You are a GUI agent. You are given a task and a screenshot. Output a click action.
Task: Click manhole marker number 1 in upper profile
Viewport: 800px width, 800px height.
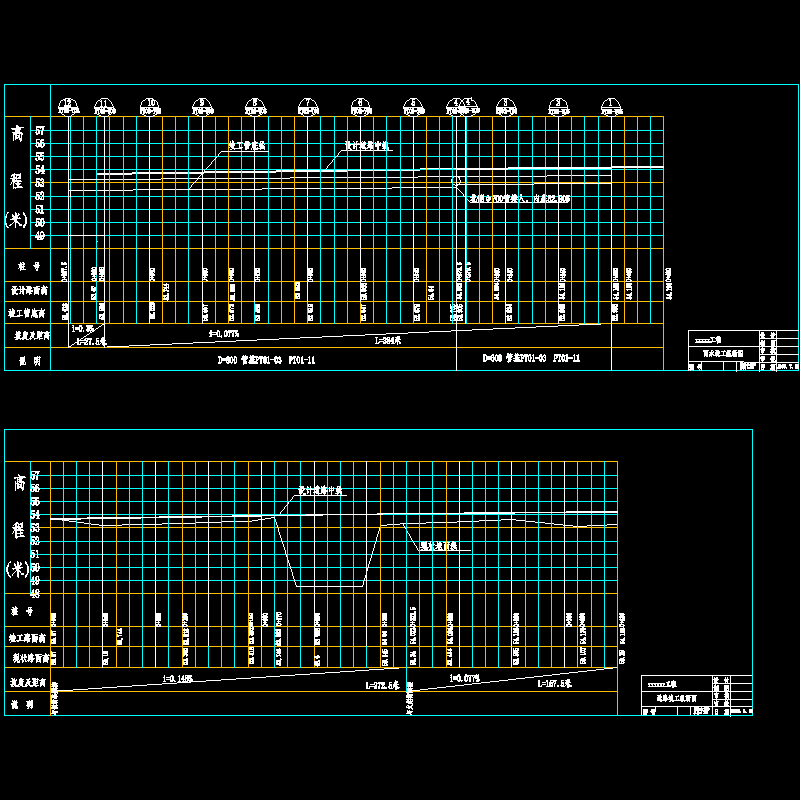tap(609, 103)
